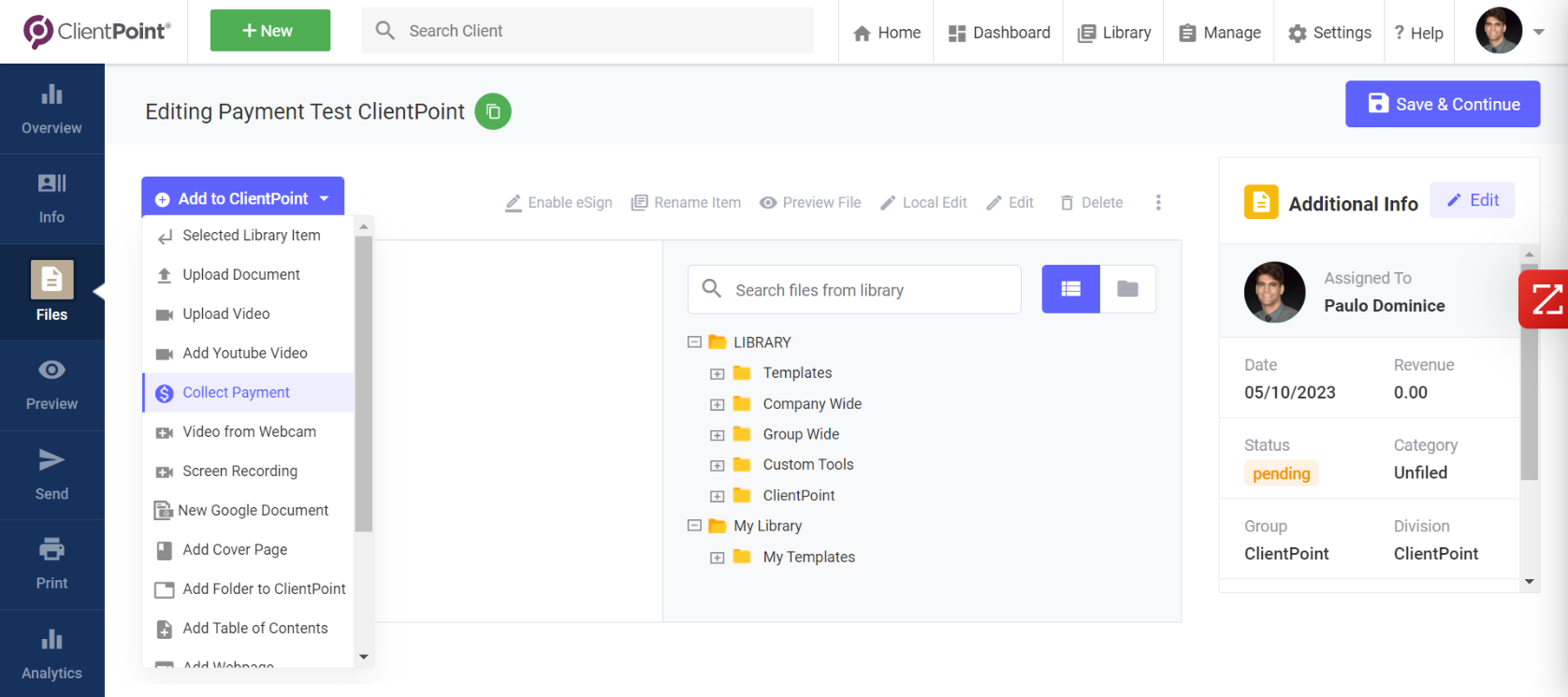1568x697 pixels.
Task: Open the Send sidebar section
Action: pos(51,475)
